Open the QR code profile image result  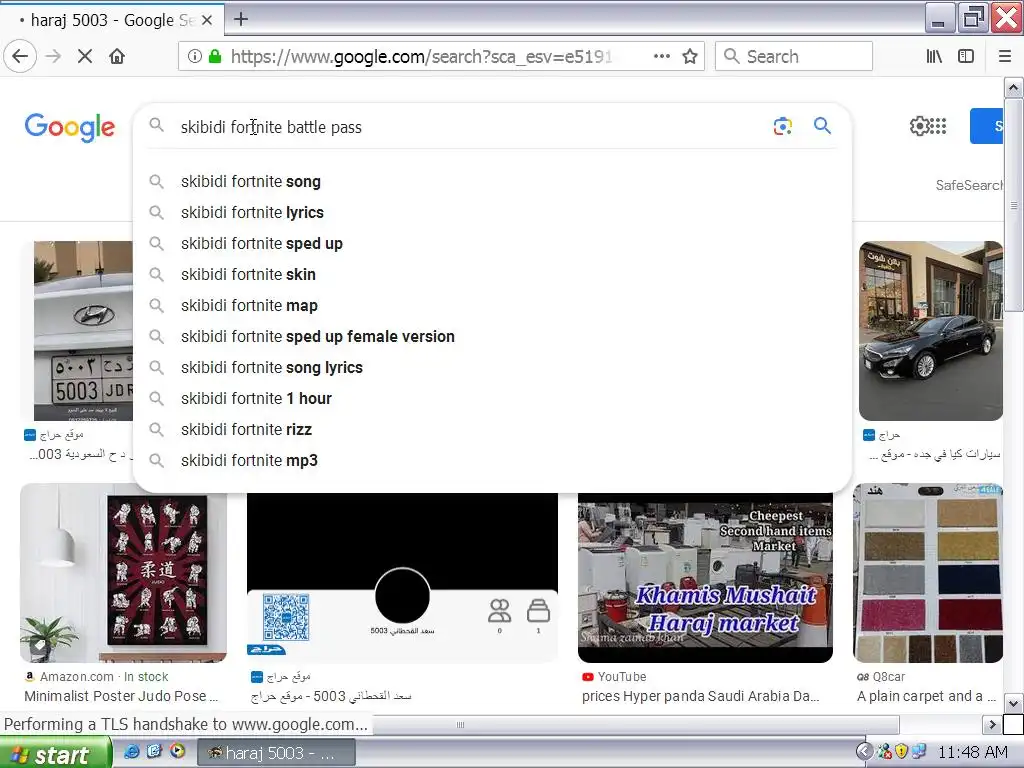coord(402,578)
